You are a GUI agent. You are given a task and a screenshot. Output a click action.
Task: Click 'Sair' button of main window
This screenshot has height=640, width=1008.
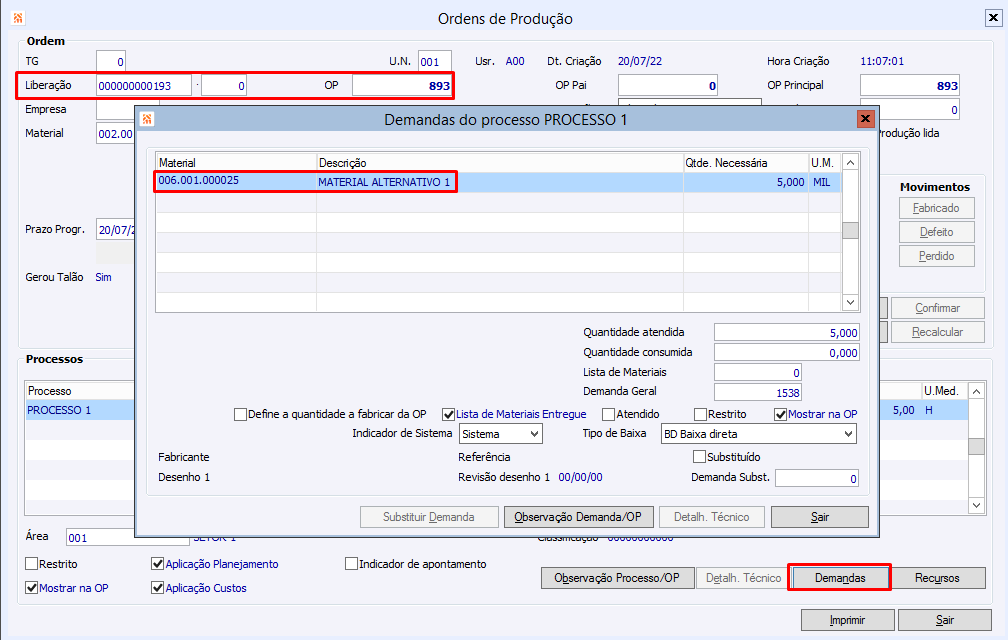(x=945, y=620)
